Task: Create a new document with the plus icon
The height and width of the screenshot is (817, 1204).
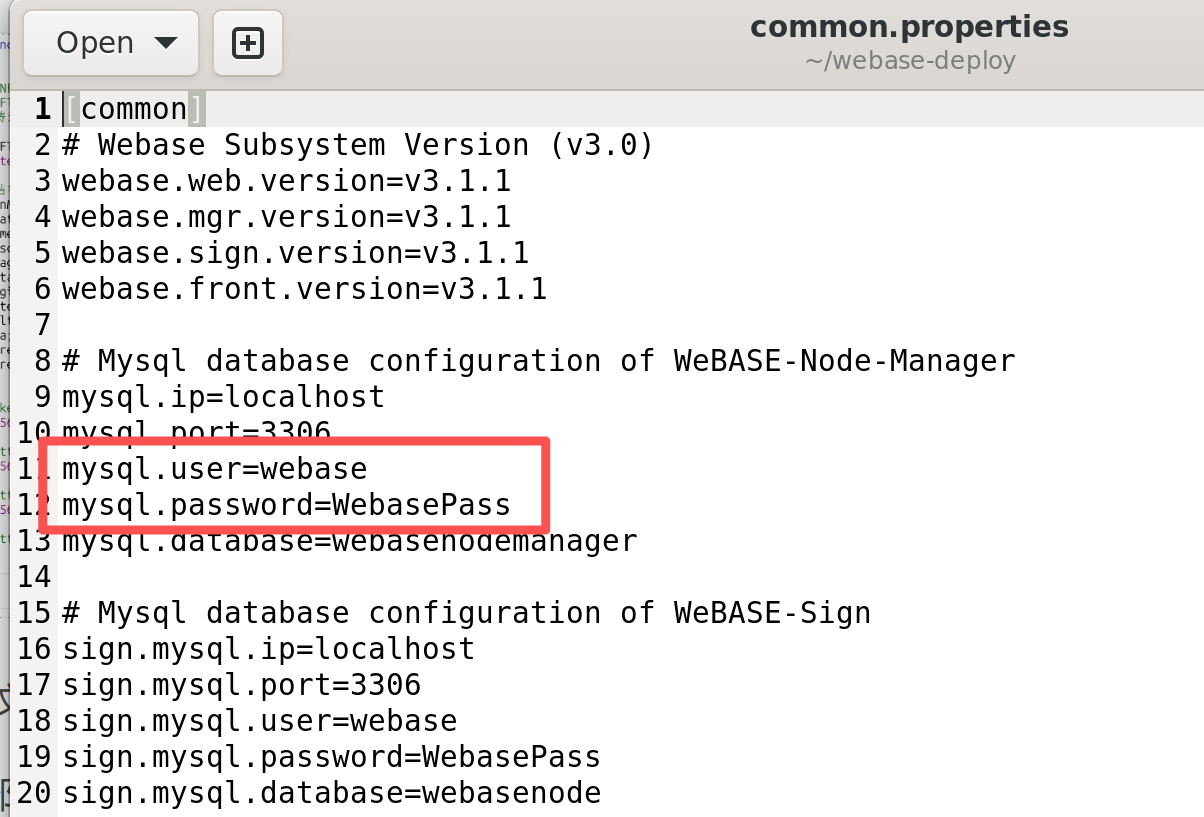Action: [247, 42]
